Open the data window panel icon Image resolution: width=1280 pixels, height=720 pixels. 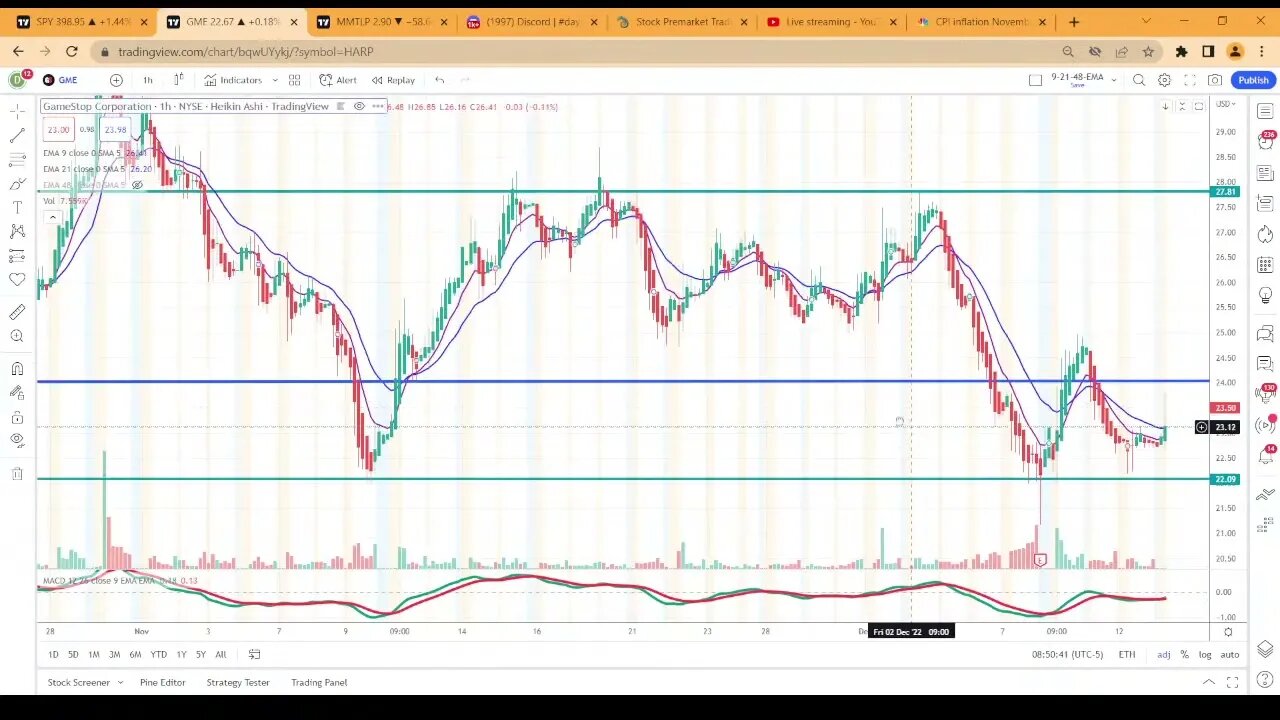pyautogui.click(x=1265, y=204)
